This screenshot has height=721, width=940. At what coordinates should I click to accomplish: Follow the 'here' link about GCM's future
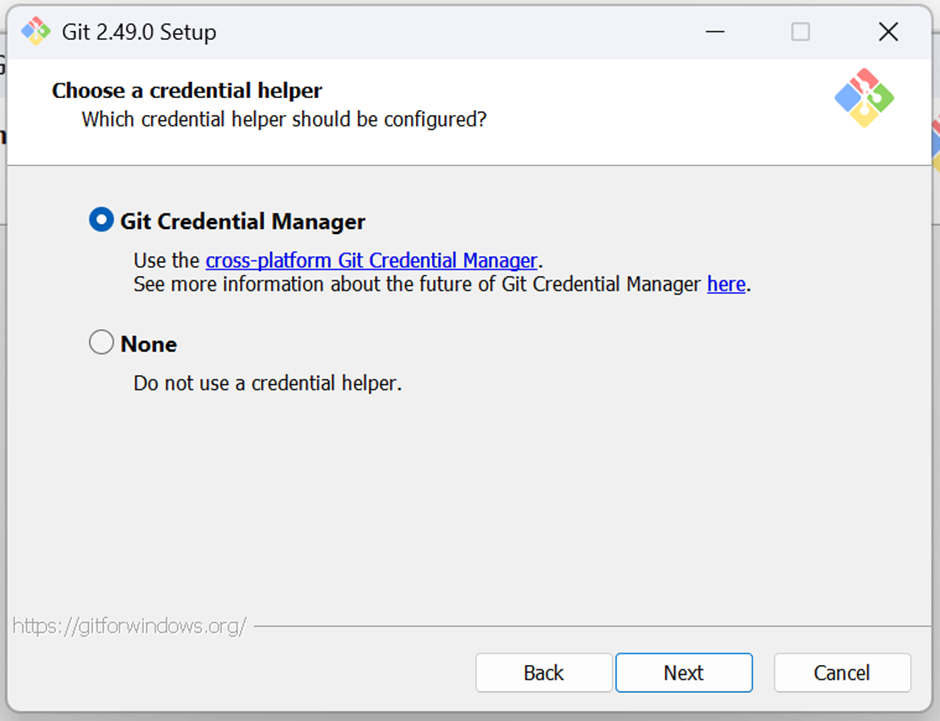(726, 284)
